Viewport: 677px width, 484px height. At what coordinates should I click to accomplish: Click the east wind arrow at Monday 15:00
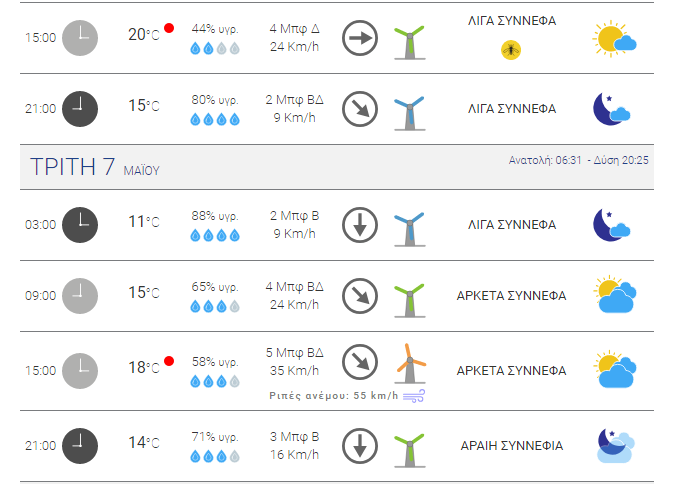(x=360, y=38)
